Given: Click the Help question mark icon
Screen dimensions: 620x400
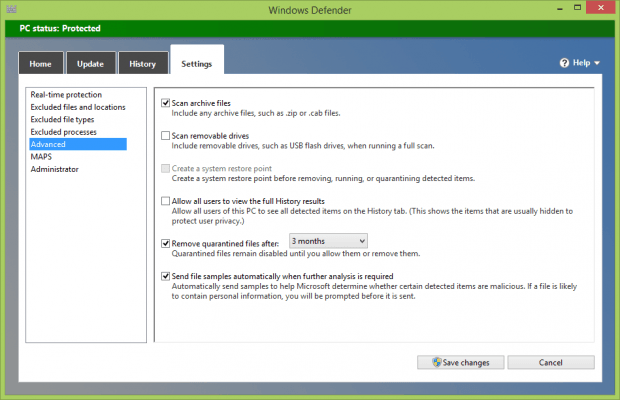Looking at the screenshot, I should click(564, 63).
